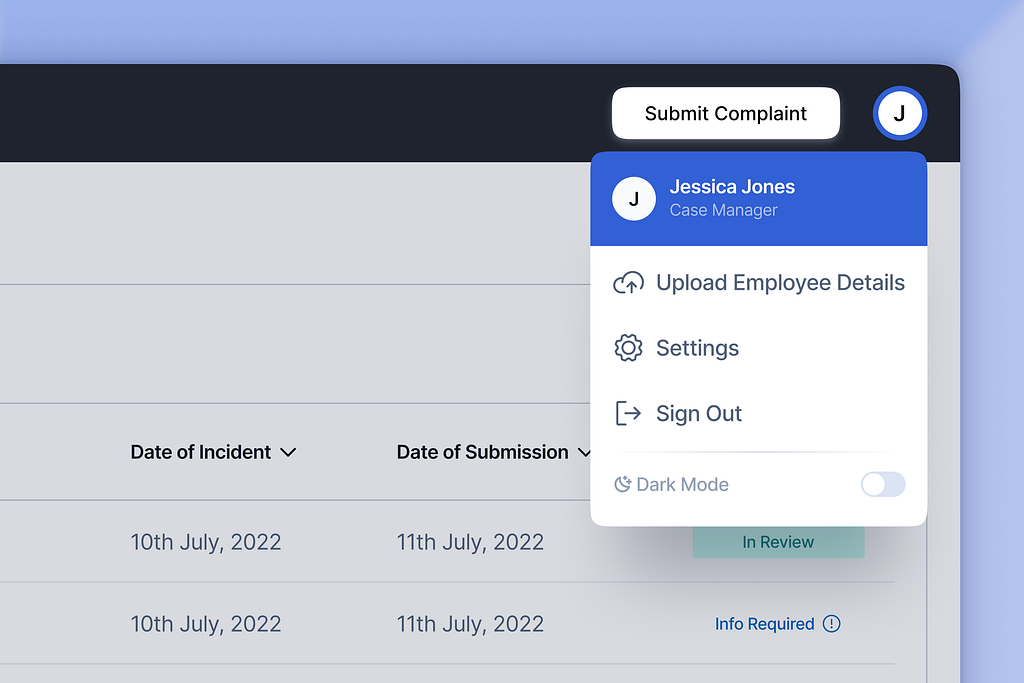Open the Info Required status link
The image size is (1024, 683).
click(765, 624)
